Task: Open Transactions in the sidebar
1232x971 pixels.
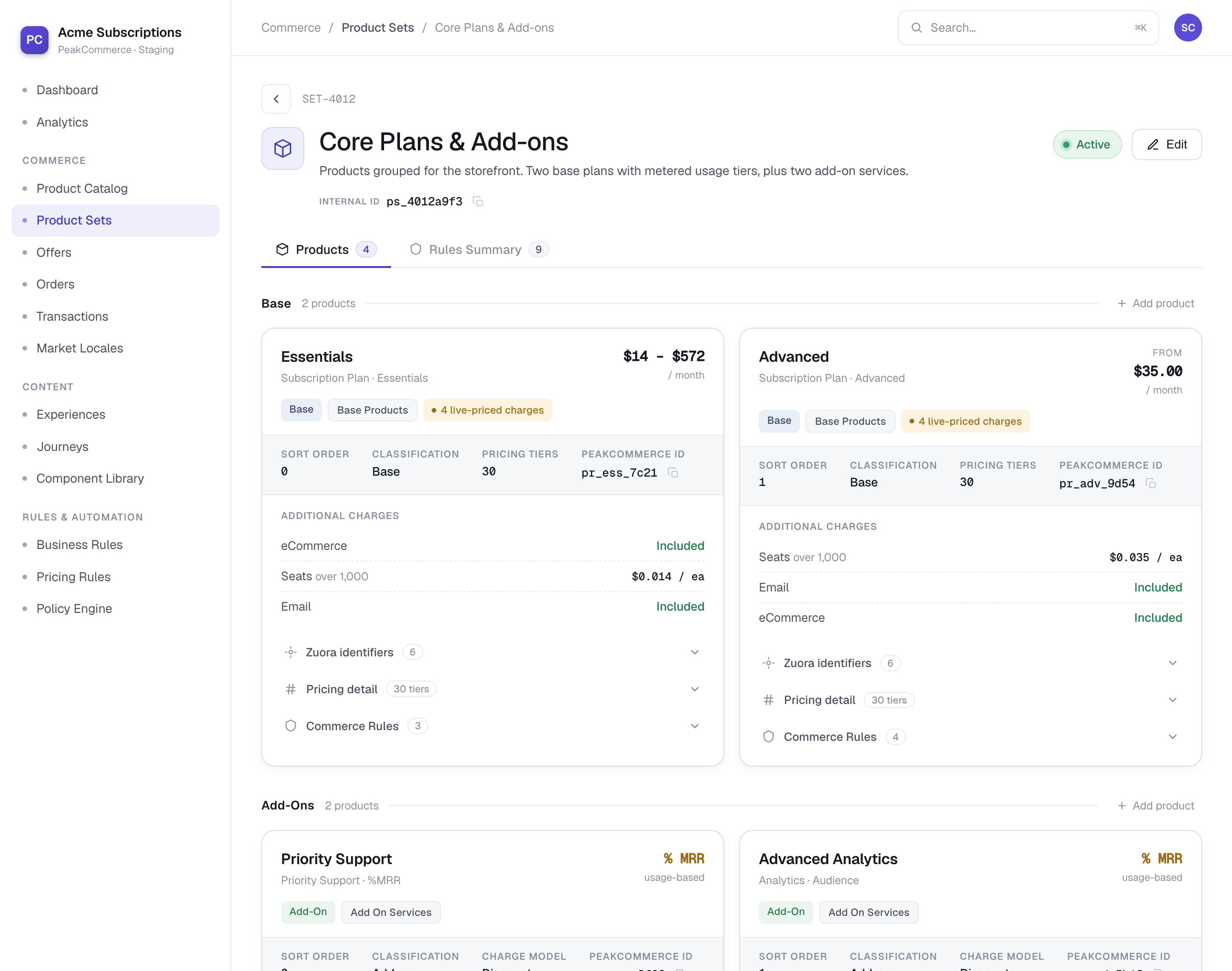Action: pyautogui.click(x=115, y=316)
